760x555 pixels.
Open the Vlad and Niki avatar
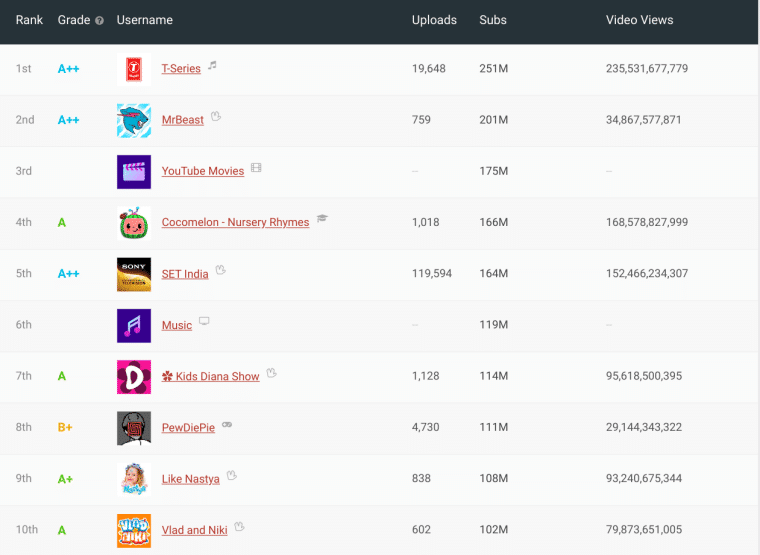pos(134,531)
